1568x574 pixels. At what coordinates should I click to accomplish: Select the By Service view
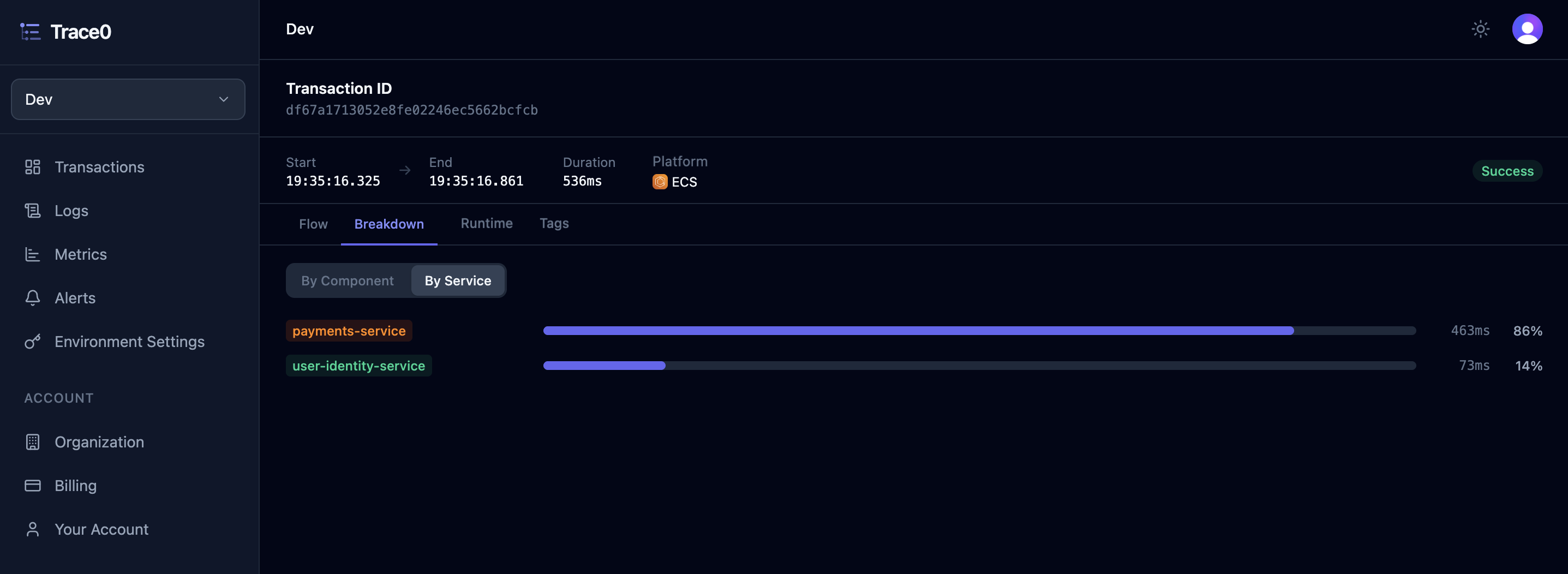(458, 280)
